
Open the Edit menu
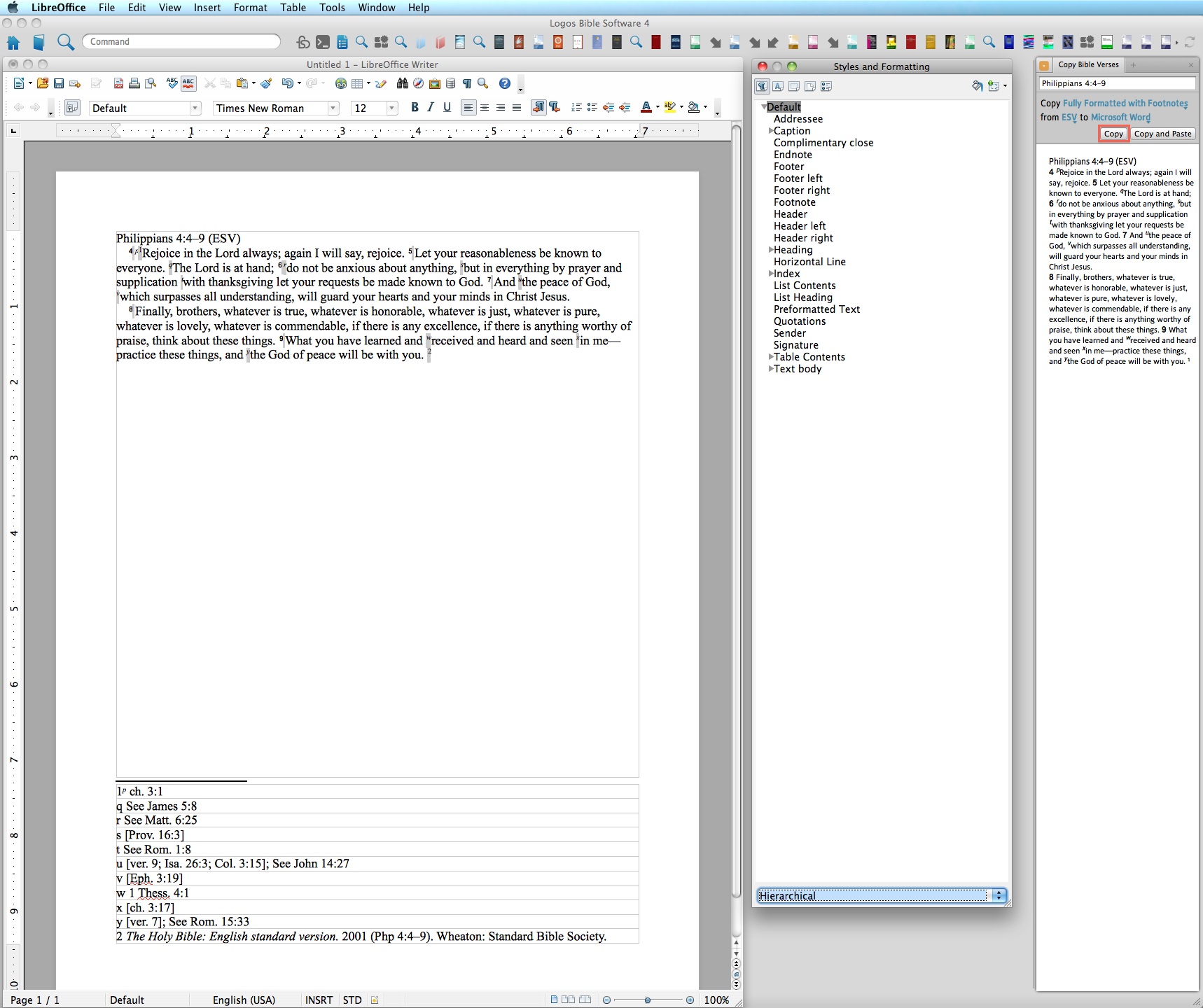click(x=137, y=8)
